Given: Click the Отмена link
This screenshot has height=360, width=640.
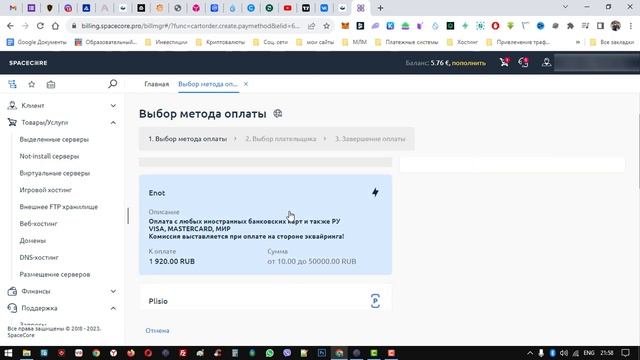Looking at the screenshot, I should [x=157, y=330].
